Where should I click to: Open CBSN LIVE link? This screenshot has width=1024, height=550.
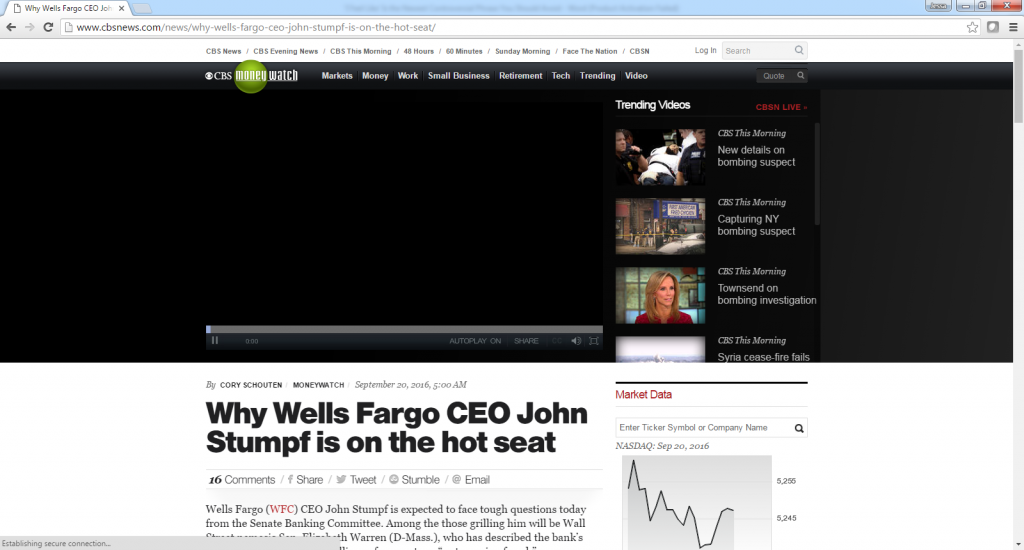[x=781, y=107]
